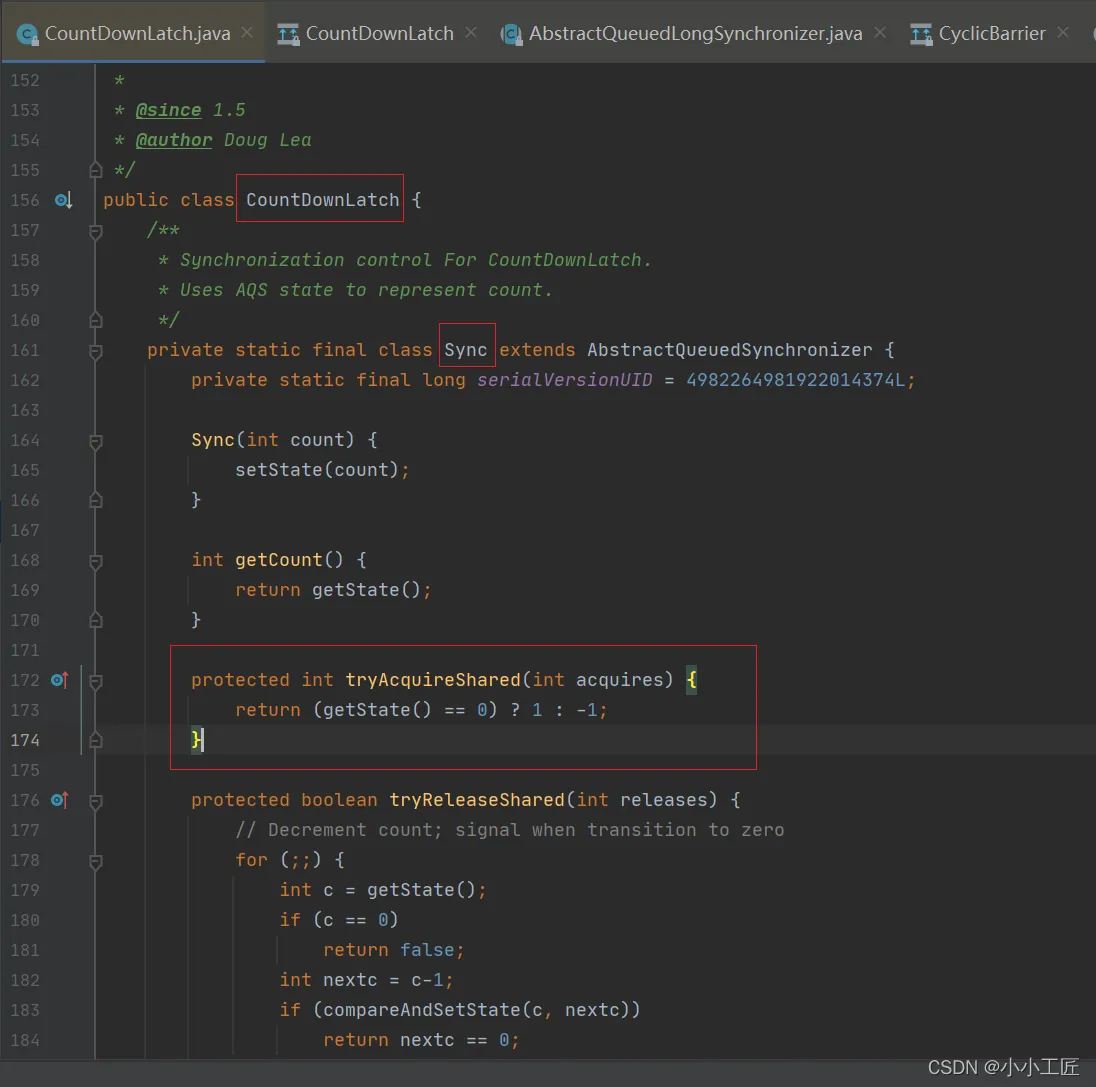The image size is (1096, 1087).
Task: Click the overrides gutter icon on line 176
Action: (x=59, y=800)
